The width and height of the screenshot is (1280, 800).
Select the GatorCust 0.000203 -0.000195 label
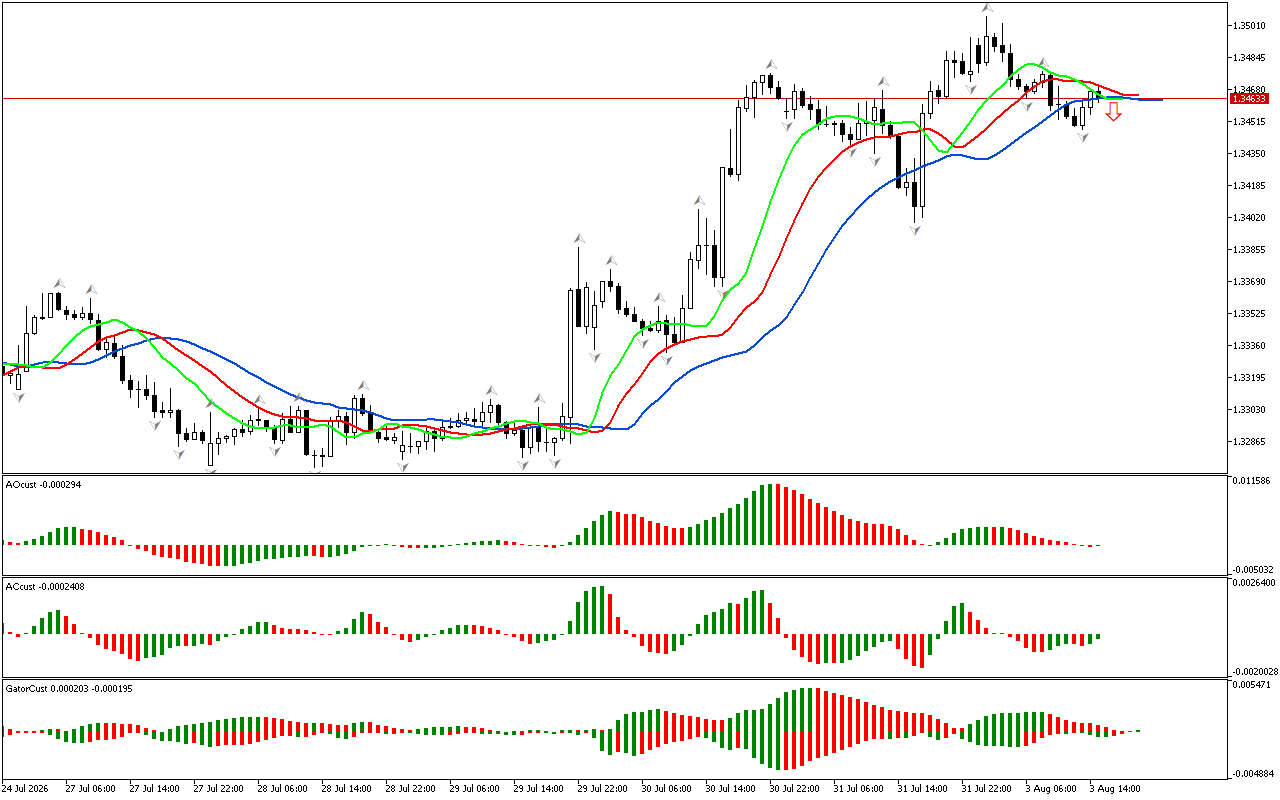(x=69, y=688)
